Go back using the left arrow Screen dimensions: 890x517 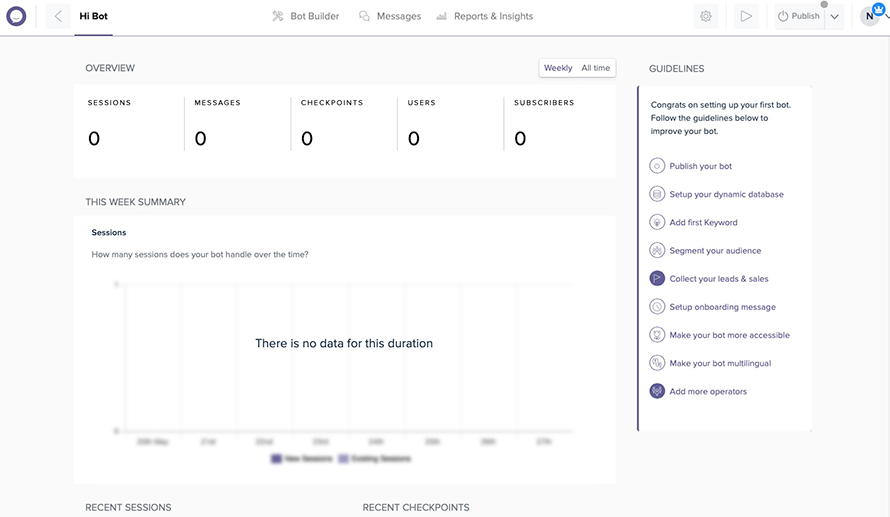pyautogui.click(x=58, y=16)
